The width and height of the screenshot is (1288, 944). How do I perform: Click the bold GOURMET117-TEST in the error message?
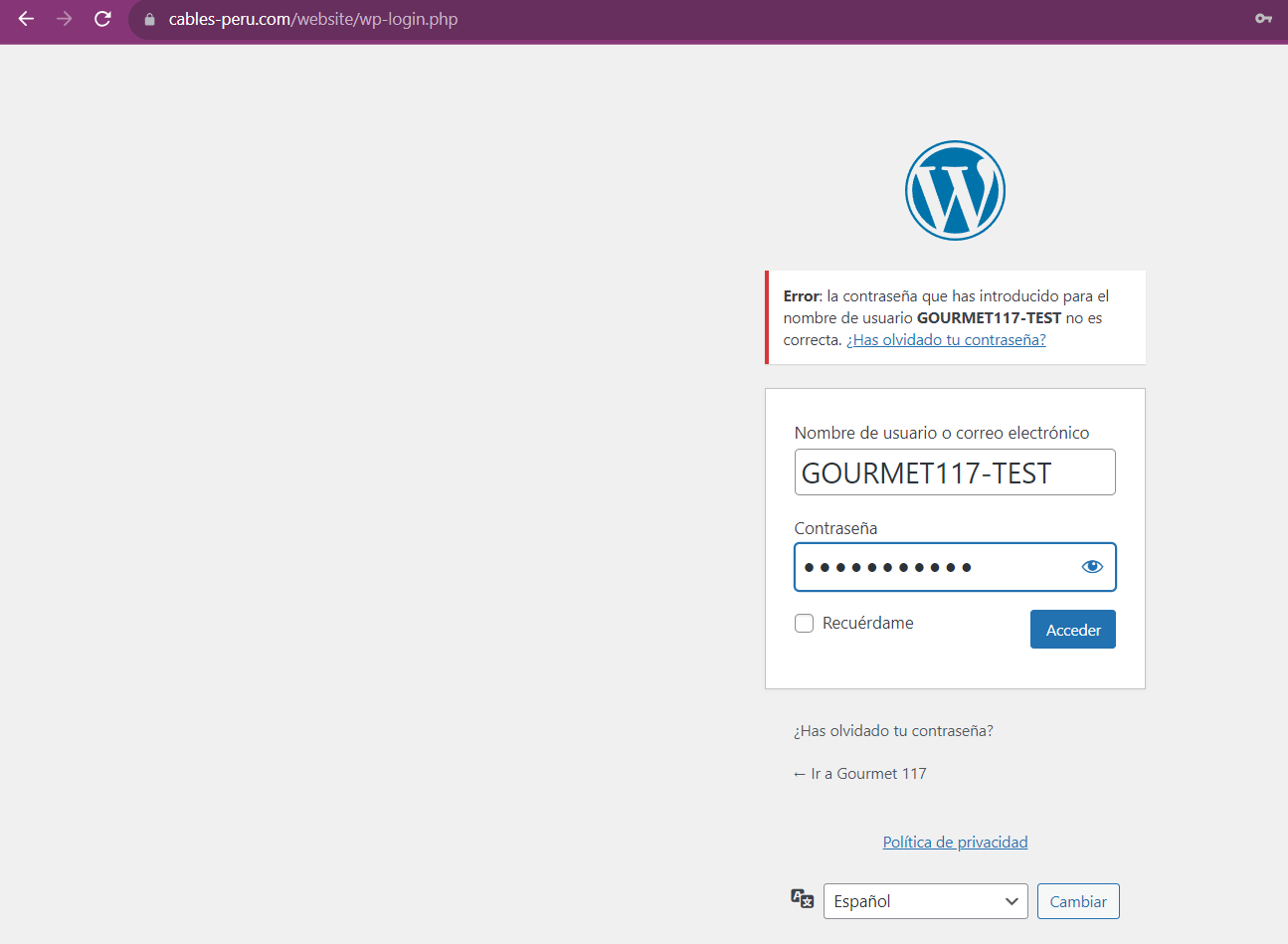coord(989,318)
